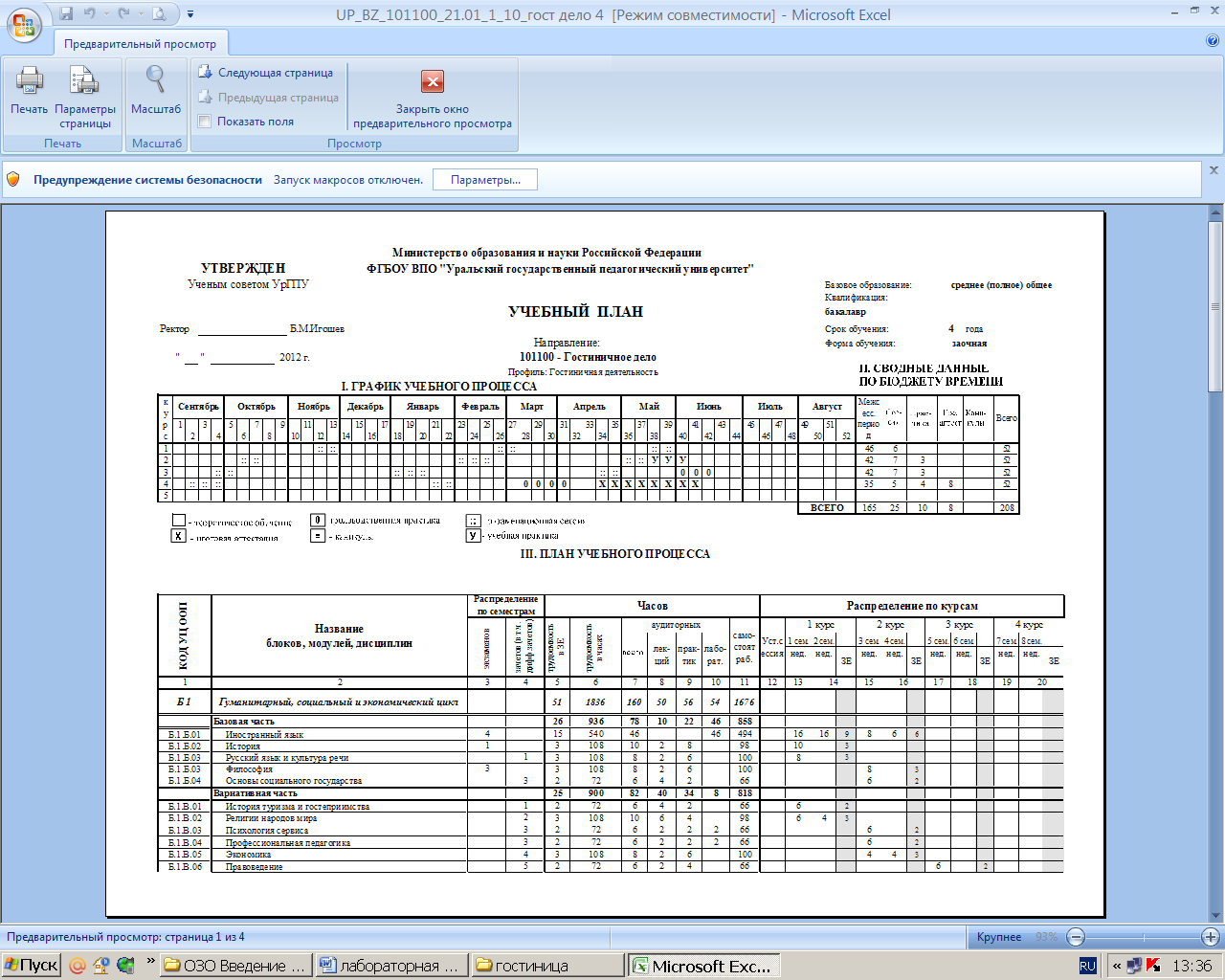This screenshot has height=980, width=1225.
Task: Close the security warning message bar
Action: point(1214,170)
